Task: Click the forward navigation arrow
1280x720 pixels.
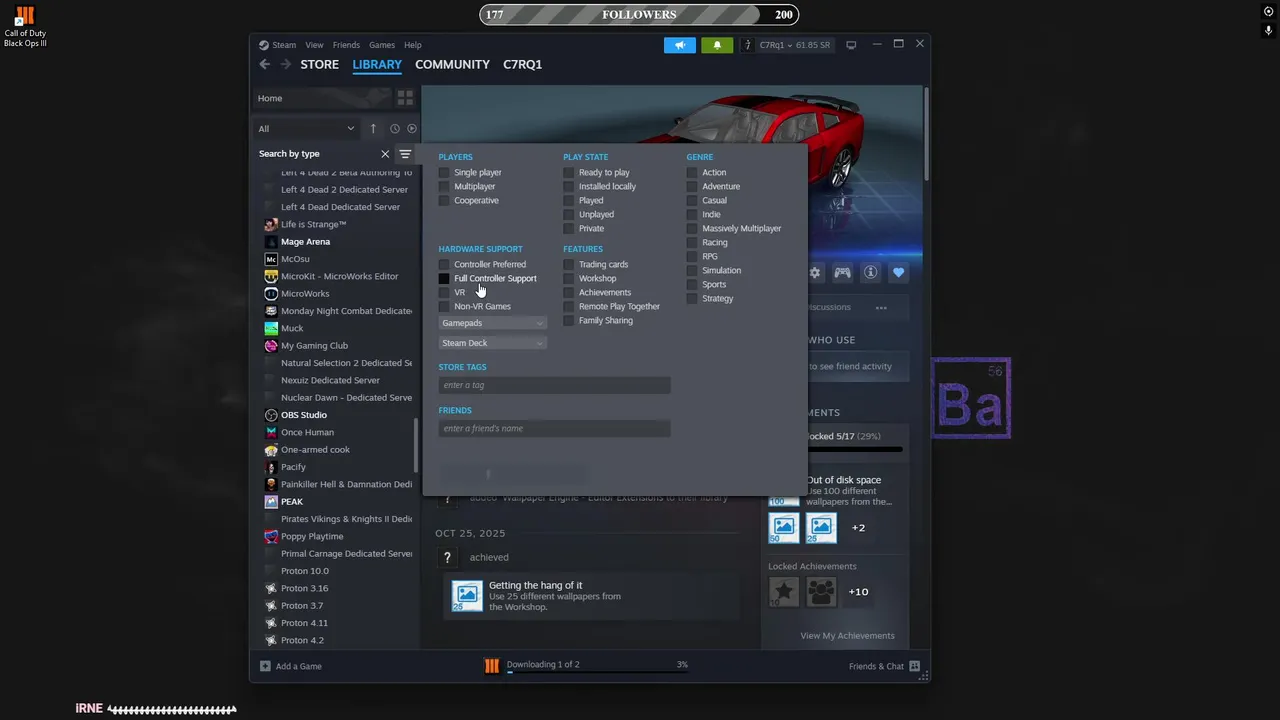Action: point(286,64)
